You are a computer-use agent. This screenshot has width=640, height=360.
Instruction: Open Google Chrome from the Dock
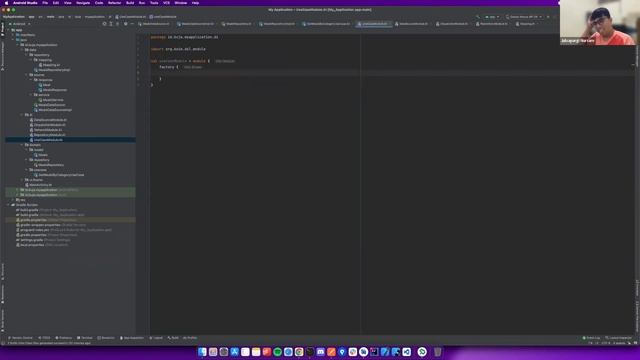[299, 352]
